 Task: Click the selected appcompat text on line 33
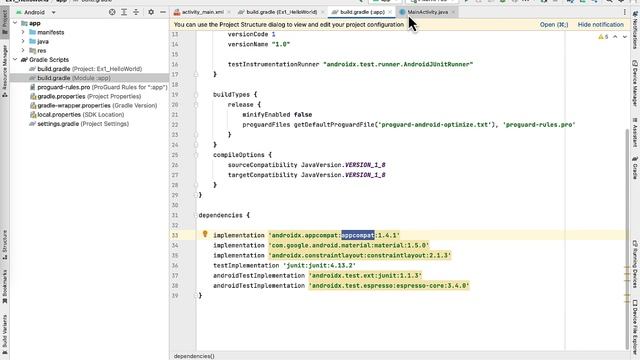[358, 235]
